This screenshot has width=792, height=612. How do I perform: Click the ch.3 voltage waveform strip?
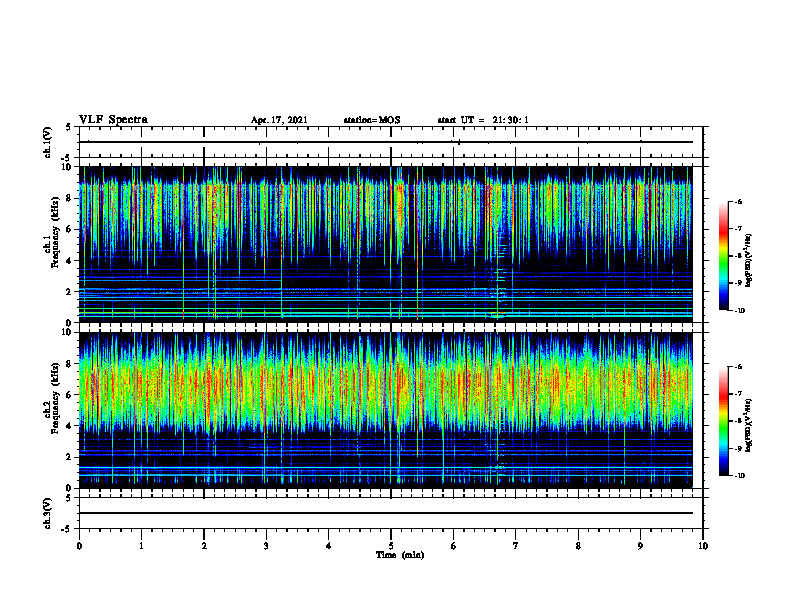pyautogui.click(x=391, y=513)
